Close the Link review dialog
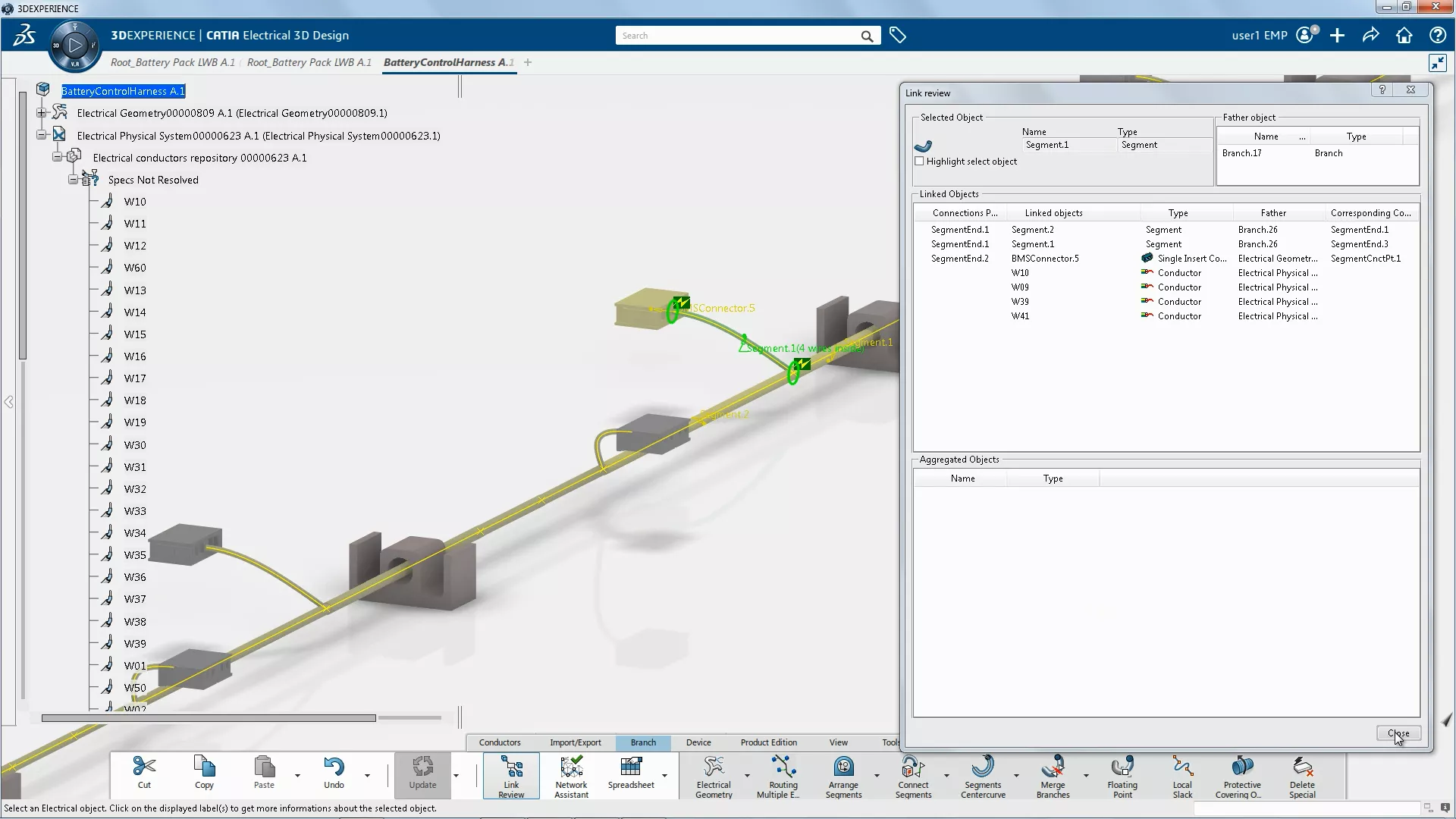The width and height of the screenshot is (1456, 819). coord(1398,733)
